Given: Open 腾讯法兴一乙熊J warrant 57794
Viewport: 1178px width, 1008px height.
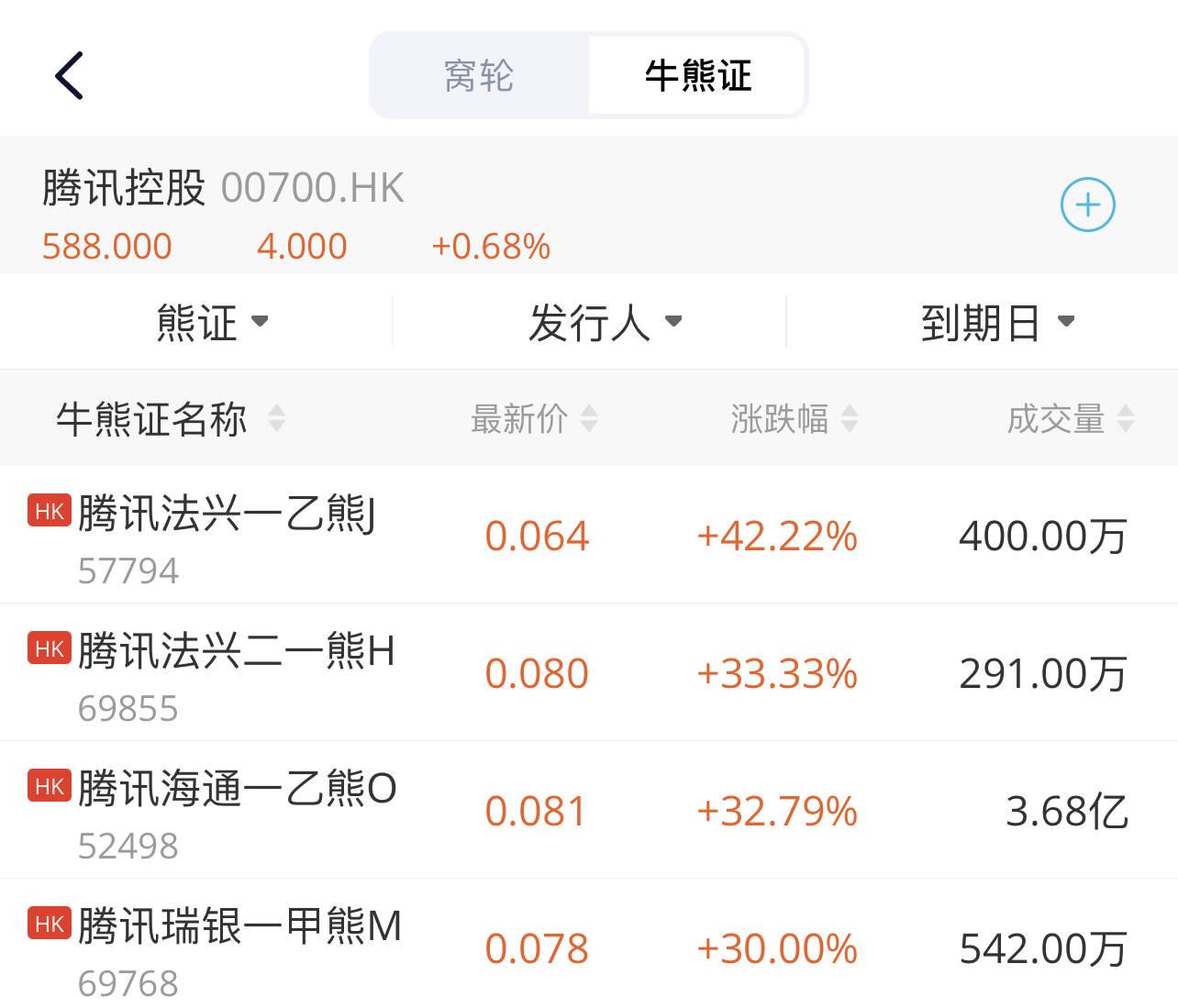Looking at the screenshot, I should 589,535.
